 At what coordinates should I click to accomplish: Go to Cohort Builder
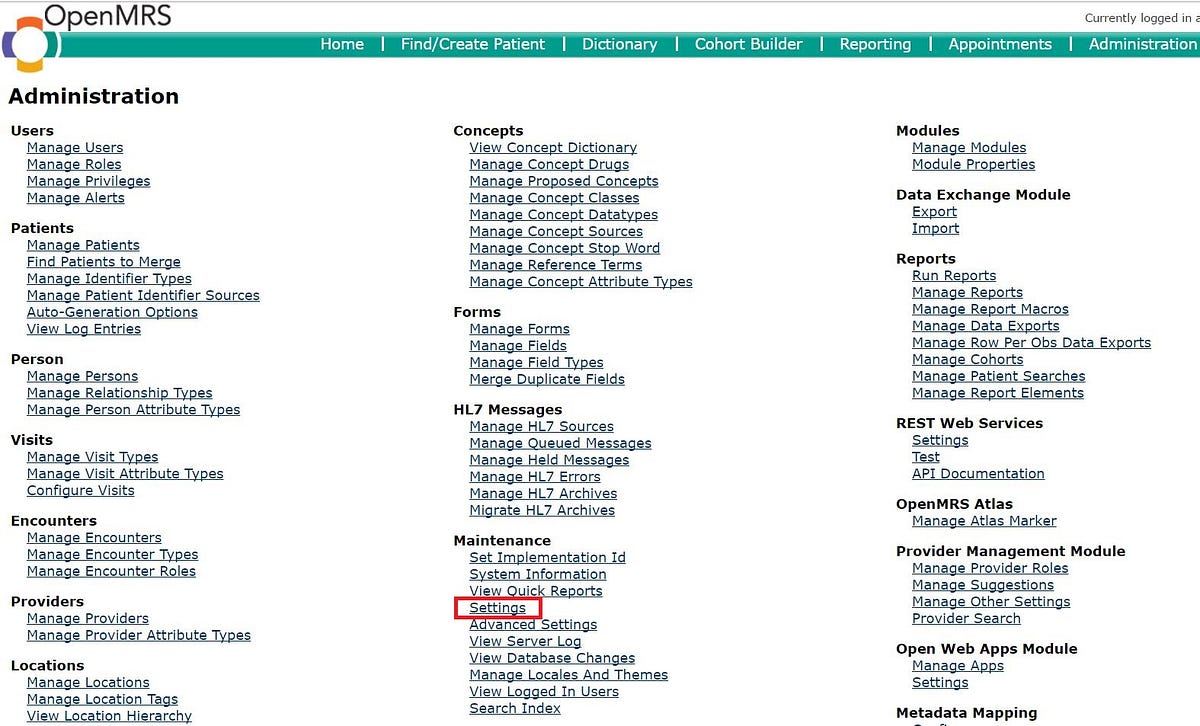(x=748, y=44)
